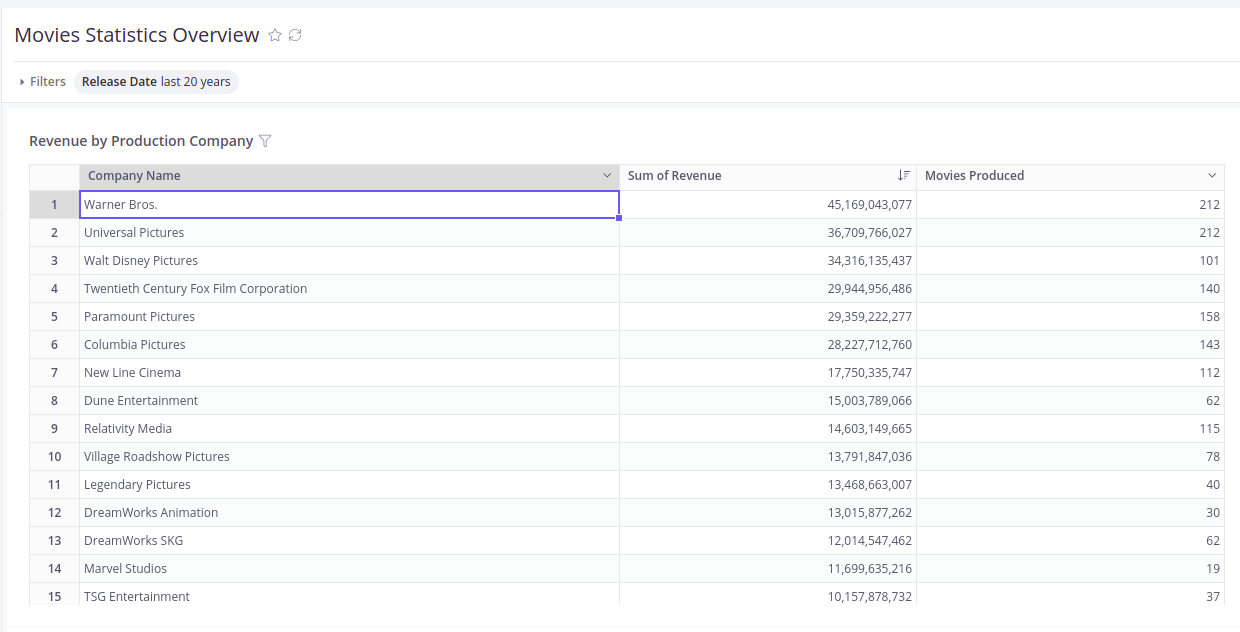Click Movies Produced value 40
The width and height of the screenshot is (1240, 632).
point(1070,484)
